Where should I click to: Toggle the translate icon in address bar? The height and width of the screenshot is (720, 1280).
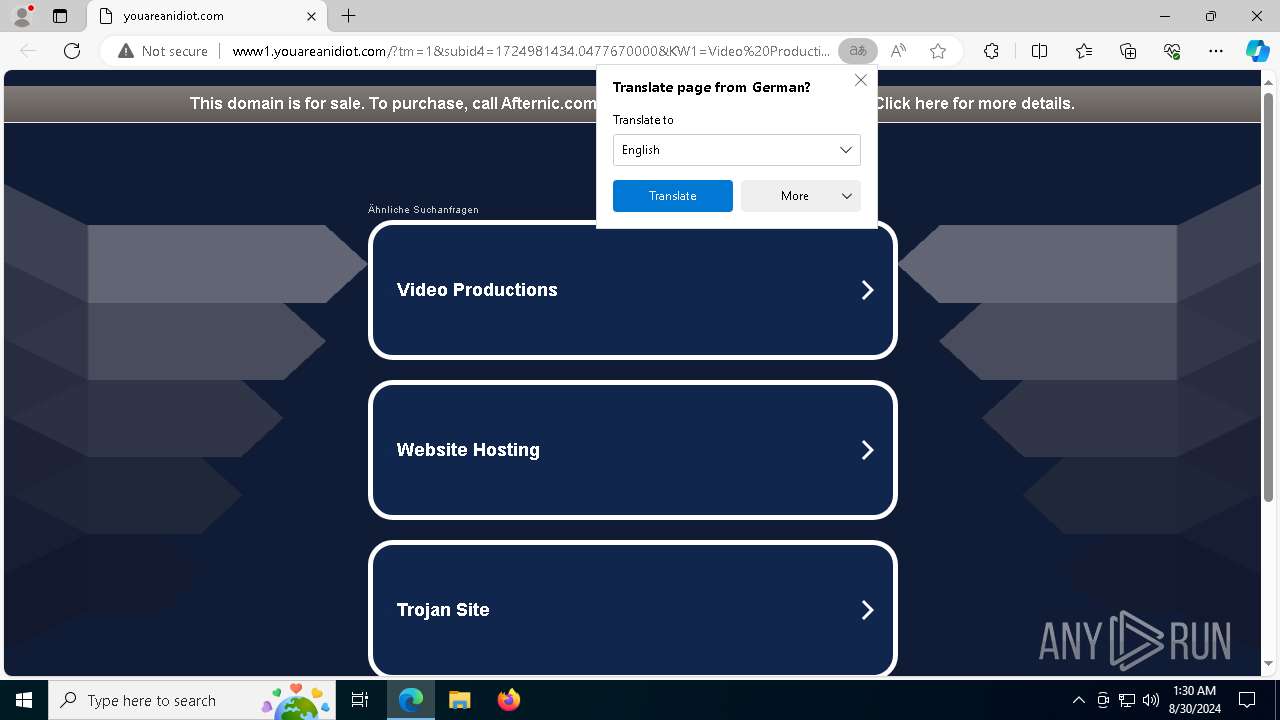click(858, 51)
